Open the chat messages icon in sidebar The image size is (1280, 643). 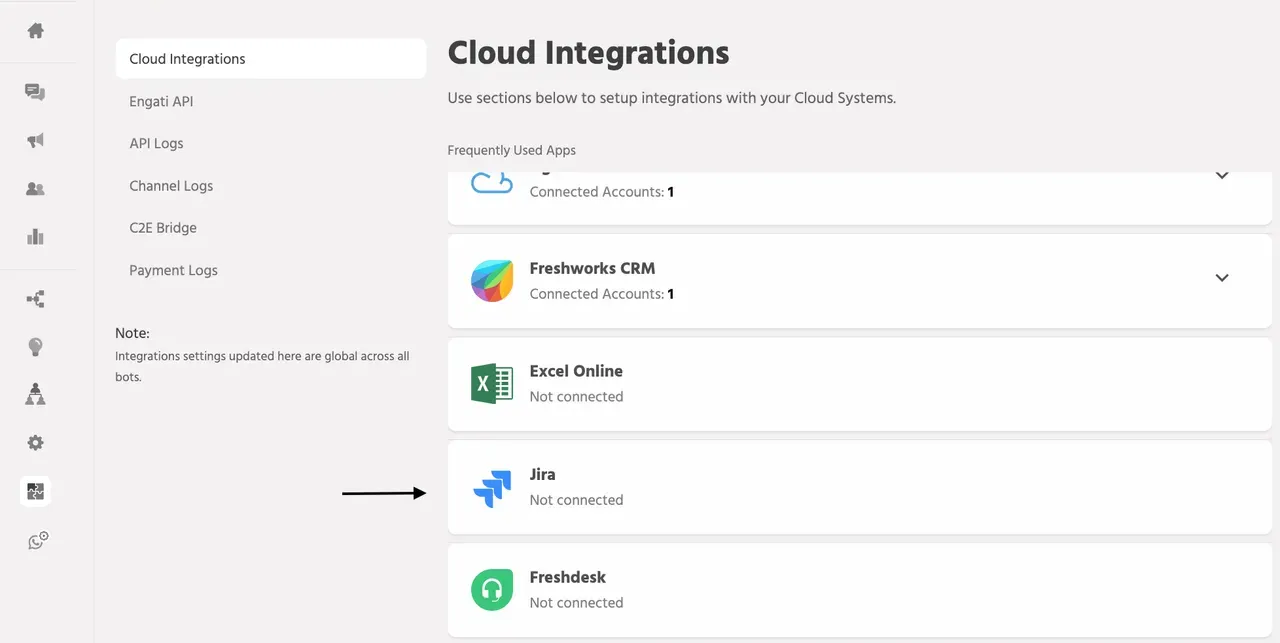(35, 93)
